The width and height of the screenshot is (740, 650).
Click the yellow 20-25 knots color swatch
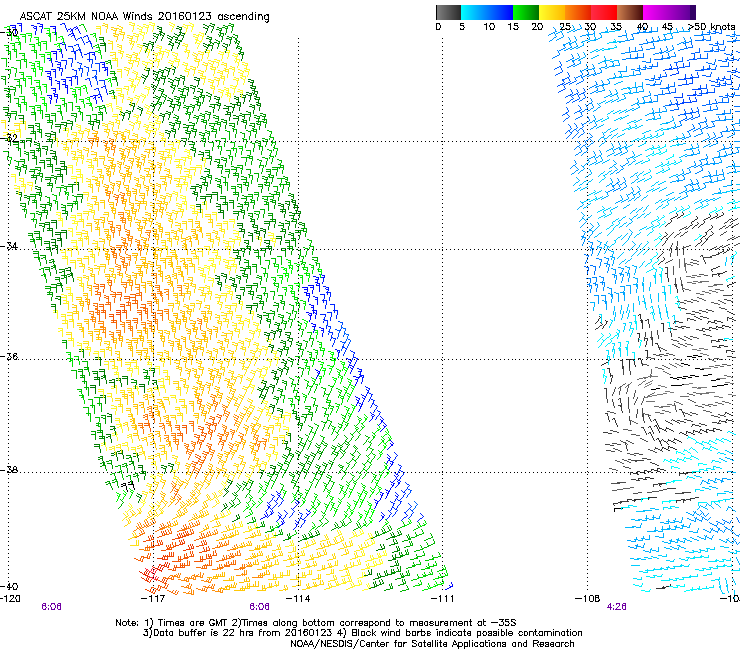point(552,12)
